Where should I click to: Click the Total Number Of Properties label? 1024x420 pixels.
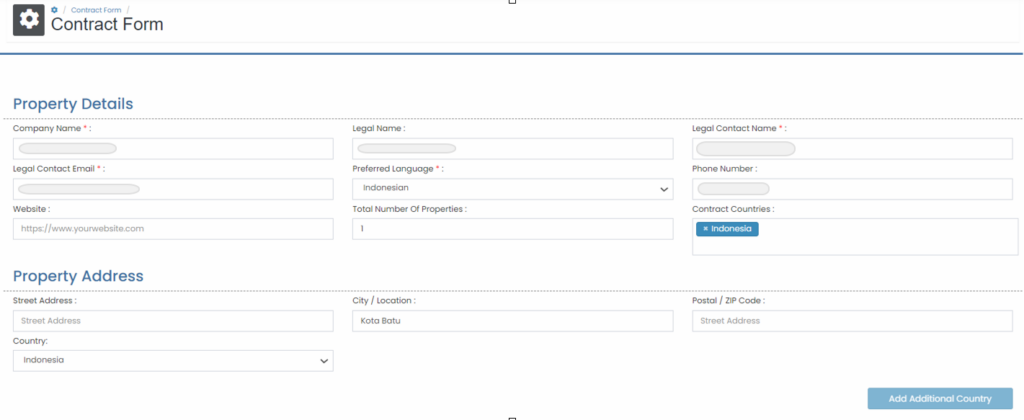(410, 209)
